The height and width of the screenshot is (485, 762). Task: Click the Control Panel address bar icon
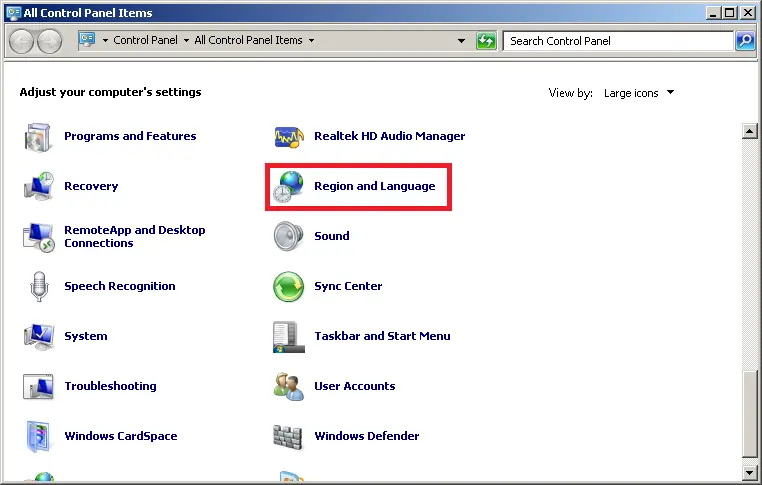(x=87, y=39)
